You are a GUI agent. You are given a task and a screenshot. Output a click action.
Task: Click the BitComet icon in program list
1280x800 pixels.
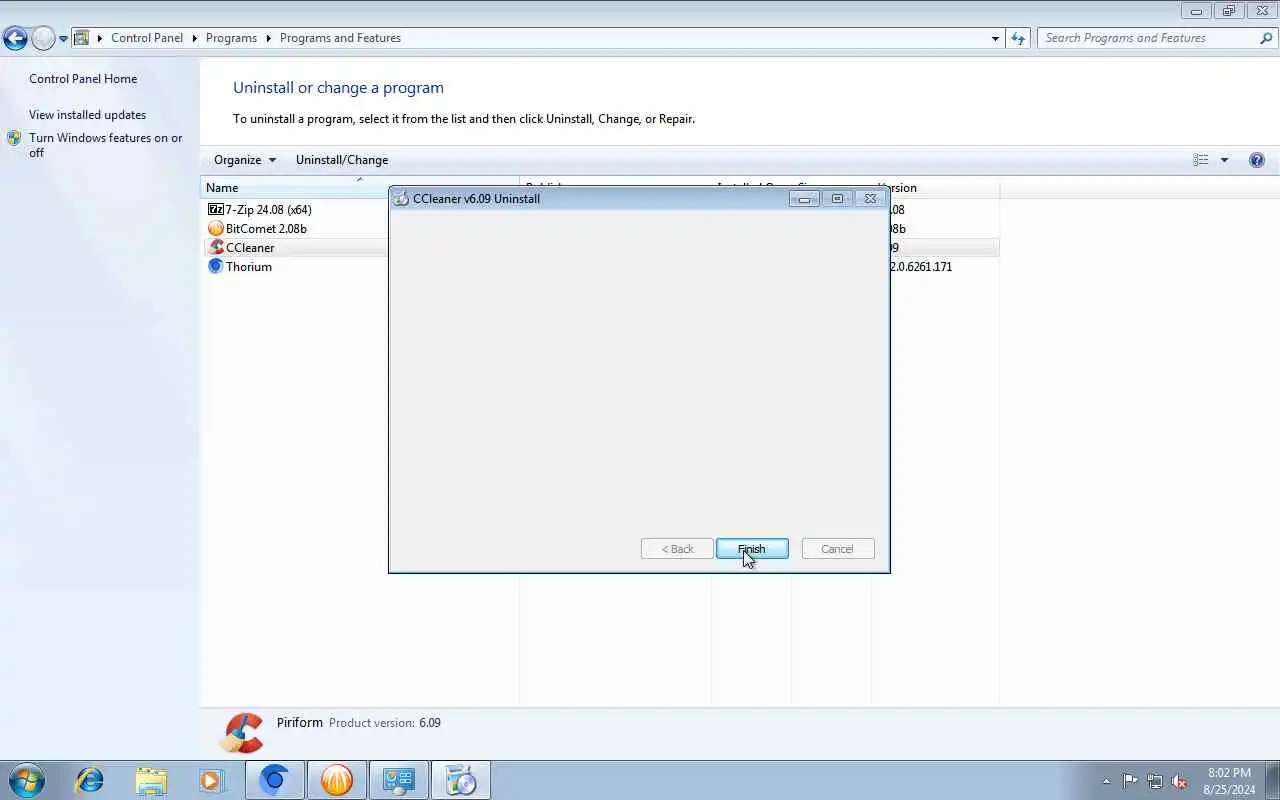pos(215,229)
